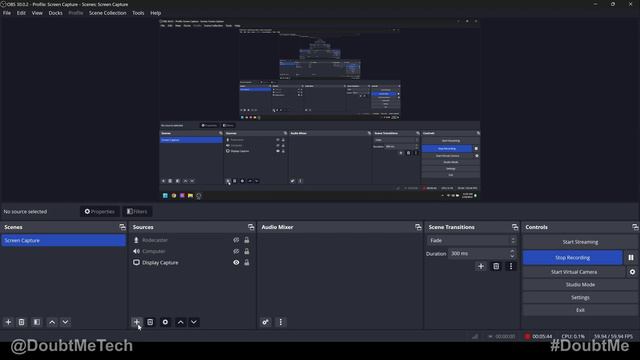Open source properties gear in Sources toolbar

click(x=165, y=322)
